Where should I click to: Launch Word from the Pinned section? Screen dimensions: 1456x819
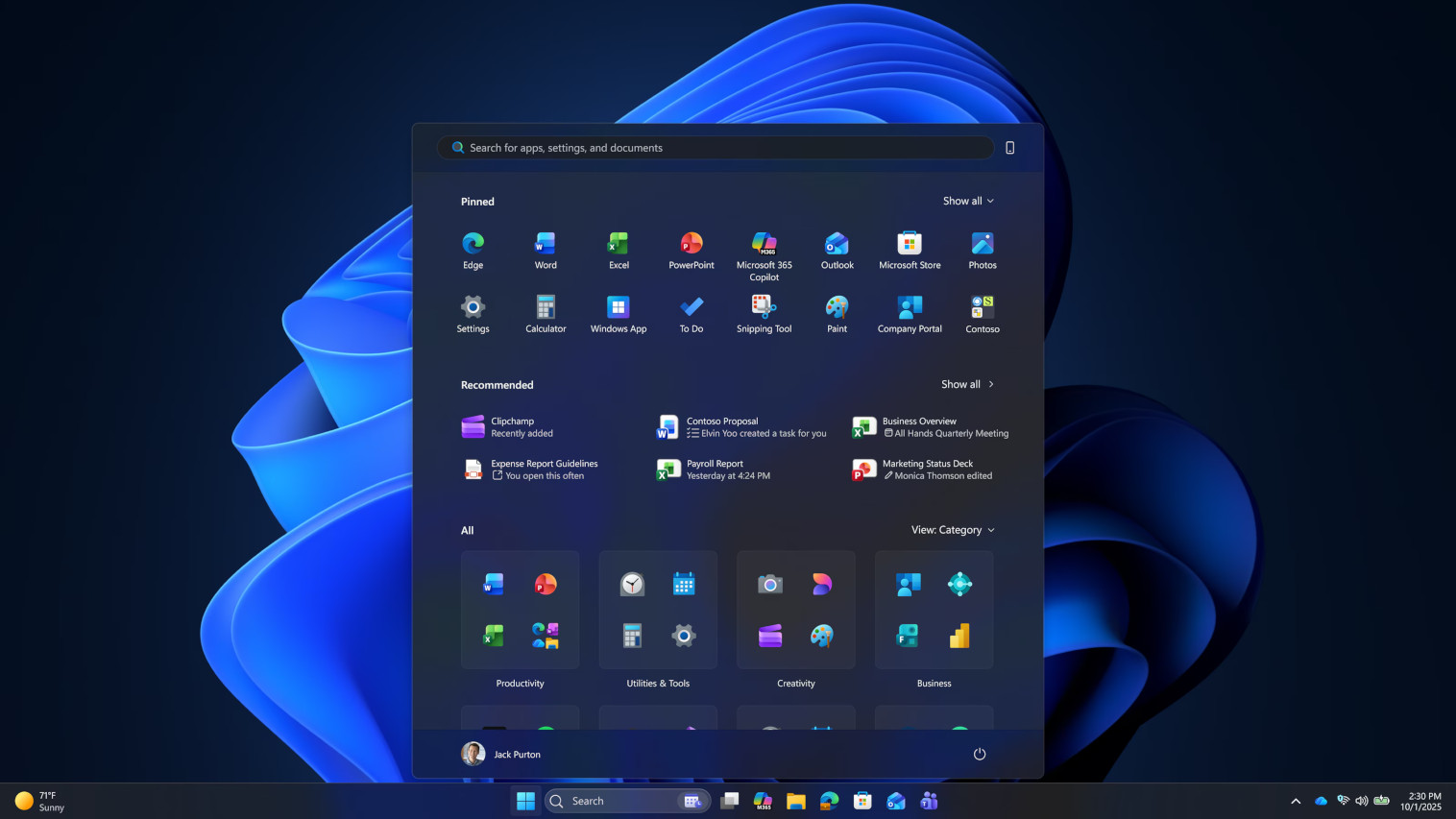tap(546, 251)
